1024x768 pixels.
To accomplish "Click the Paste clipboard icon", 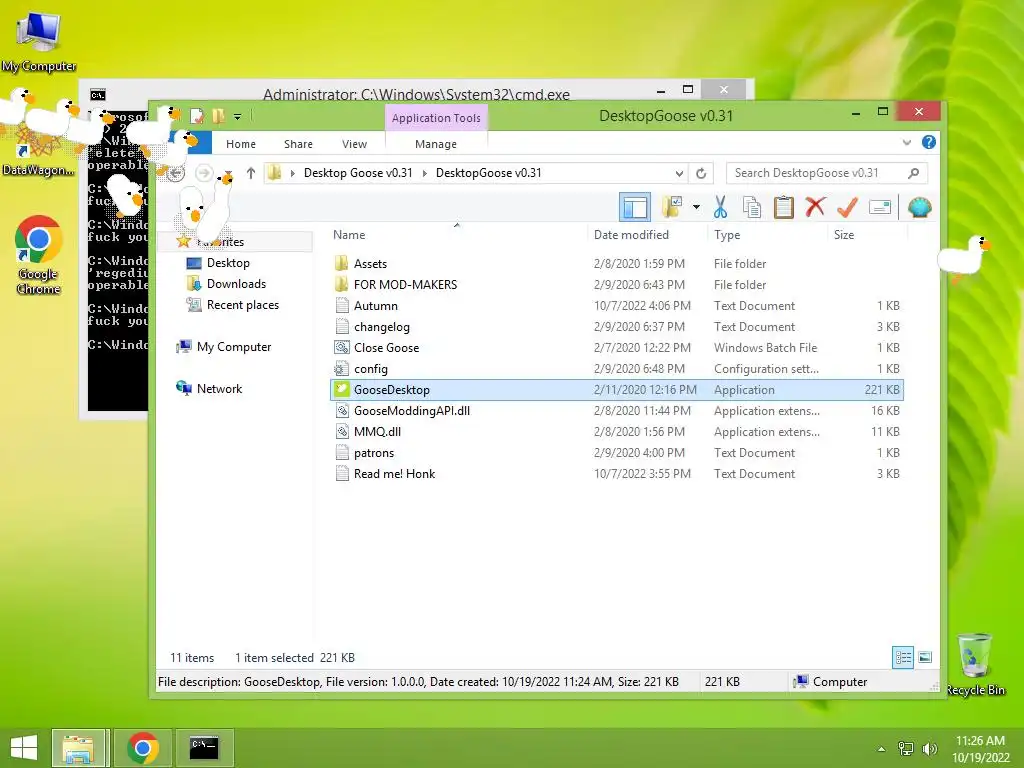I will (x=783, y=208).
